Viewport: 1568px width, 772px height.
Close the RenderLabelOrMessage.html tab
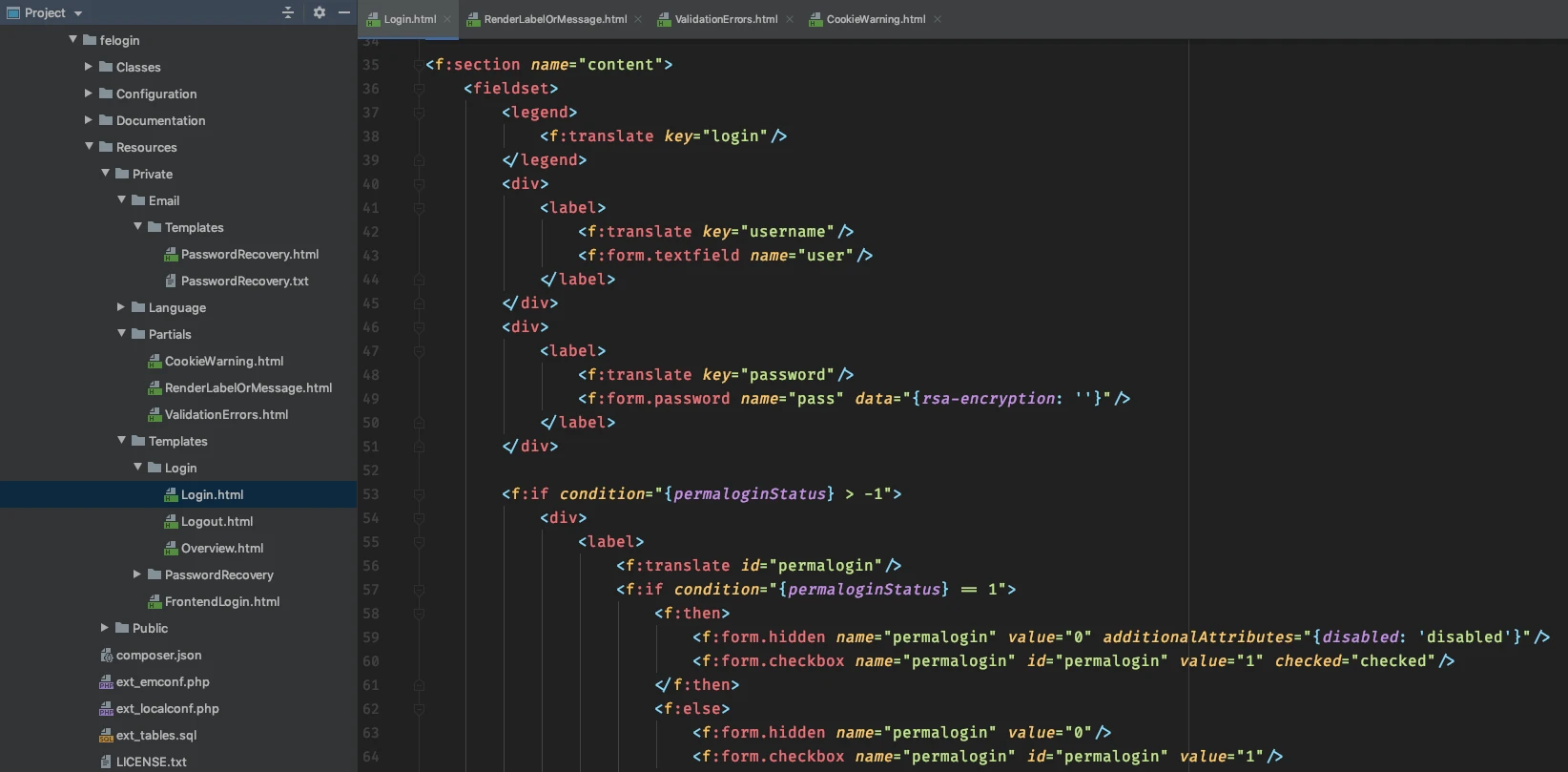(638, 19)
